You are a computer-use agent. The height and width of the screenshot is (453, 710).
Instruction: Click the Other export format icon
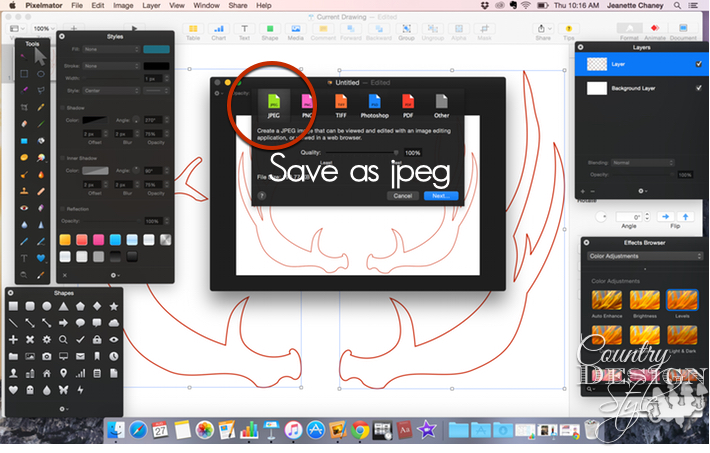[441, 103]
